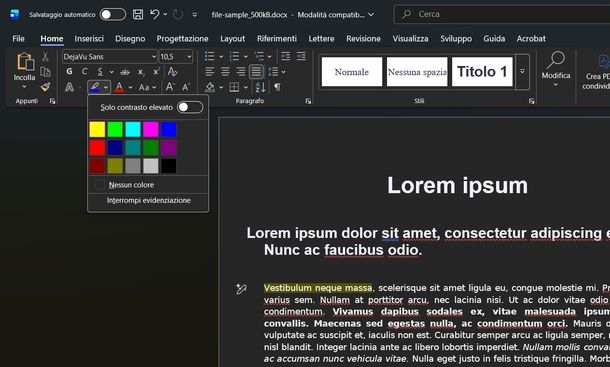
Task: Increase paragraph indent
Action: [x=301, y=56]
